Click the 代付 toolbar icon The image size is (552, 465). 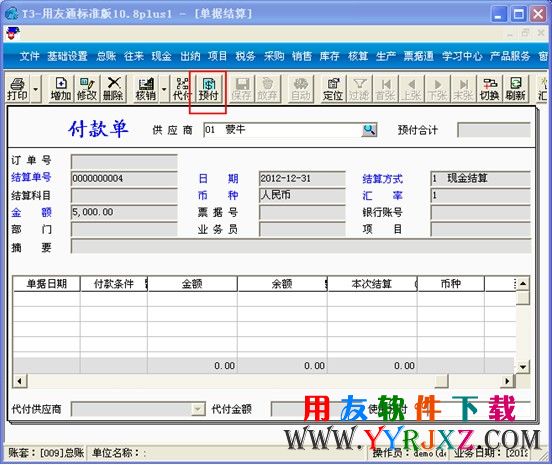pos(182,89)
